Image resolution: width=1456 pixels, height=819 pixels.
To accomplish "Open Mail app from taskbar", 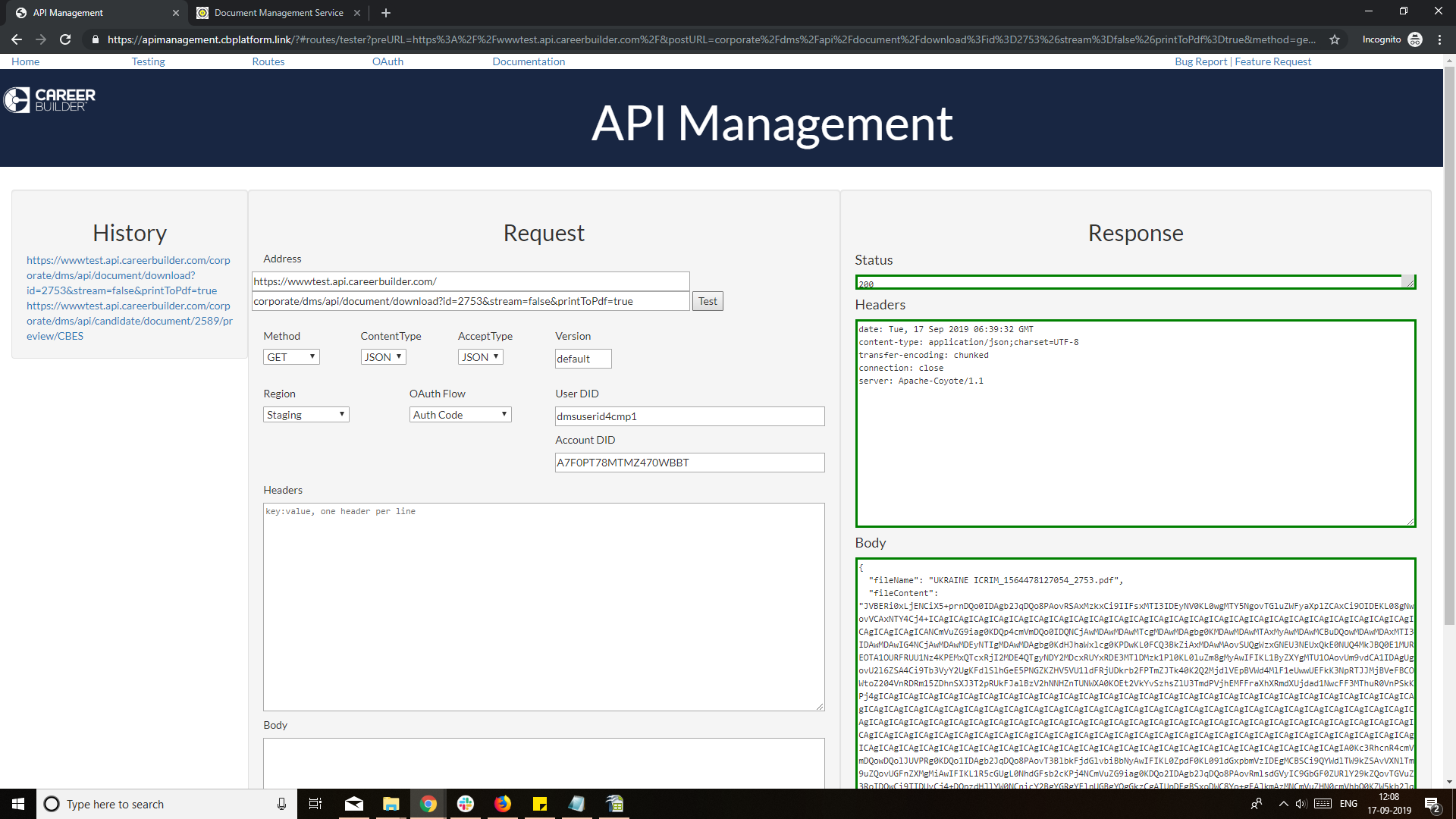I will pyautogui.click(x=353, y=804).
